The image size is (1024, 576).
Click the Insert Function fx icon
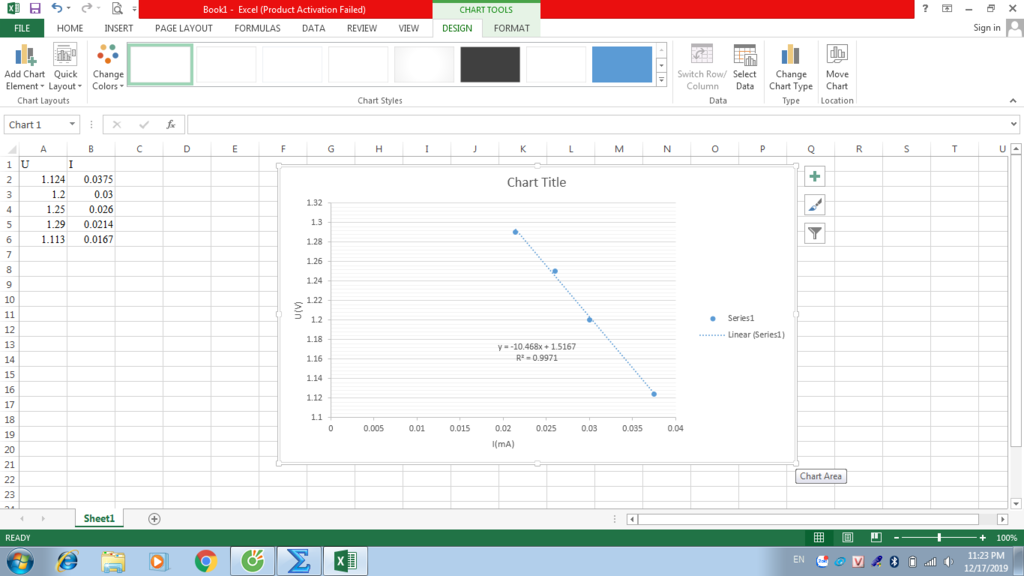[170, 124]
